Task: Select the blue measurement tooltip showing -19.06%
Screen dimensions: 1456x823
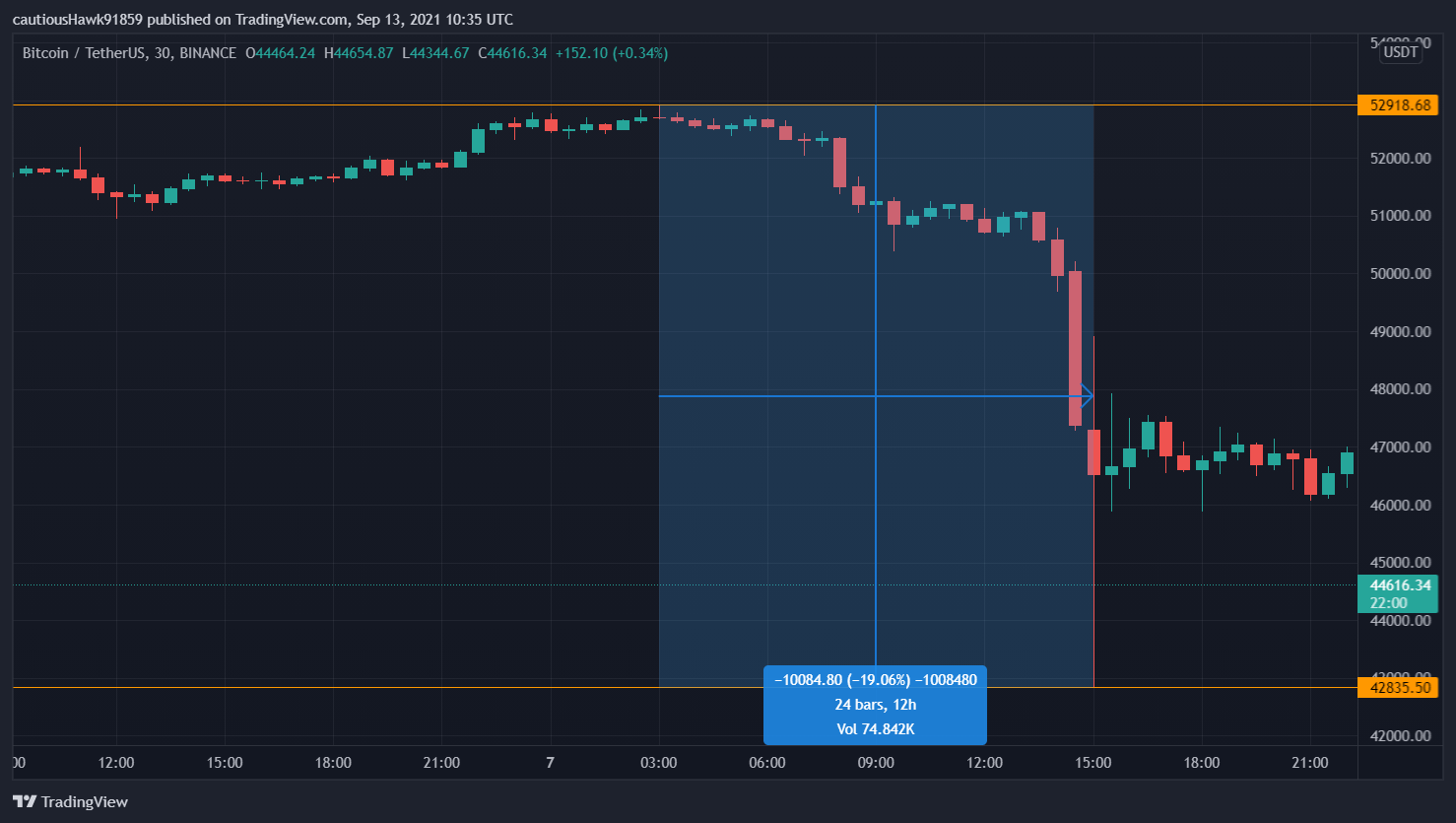Action: (875, 705)
